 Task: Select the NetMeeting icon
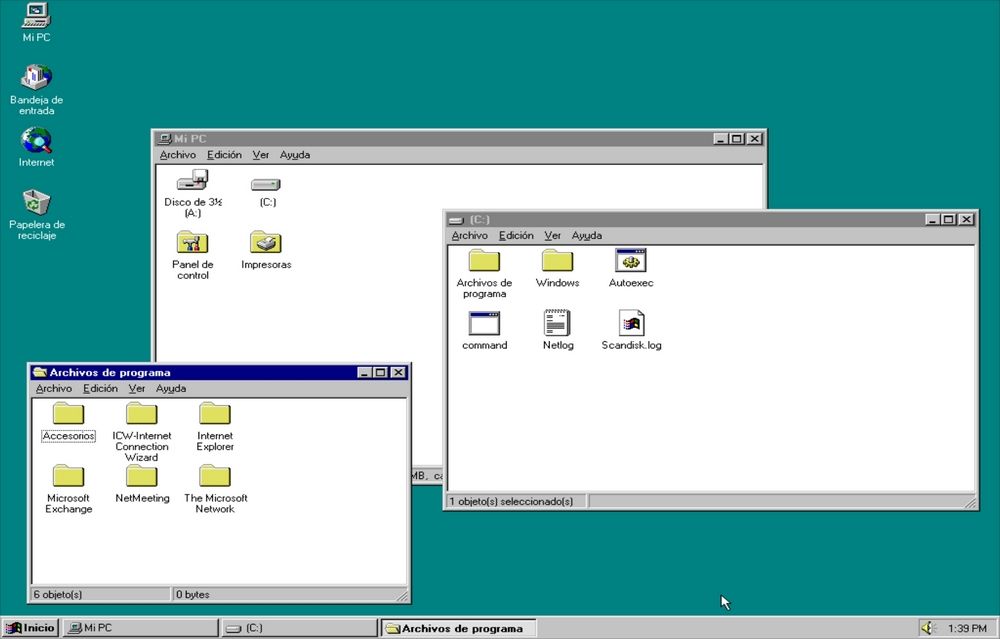click(141, 476)
